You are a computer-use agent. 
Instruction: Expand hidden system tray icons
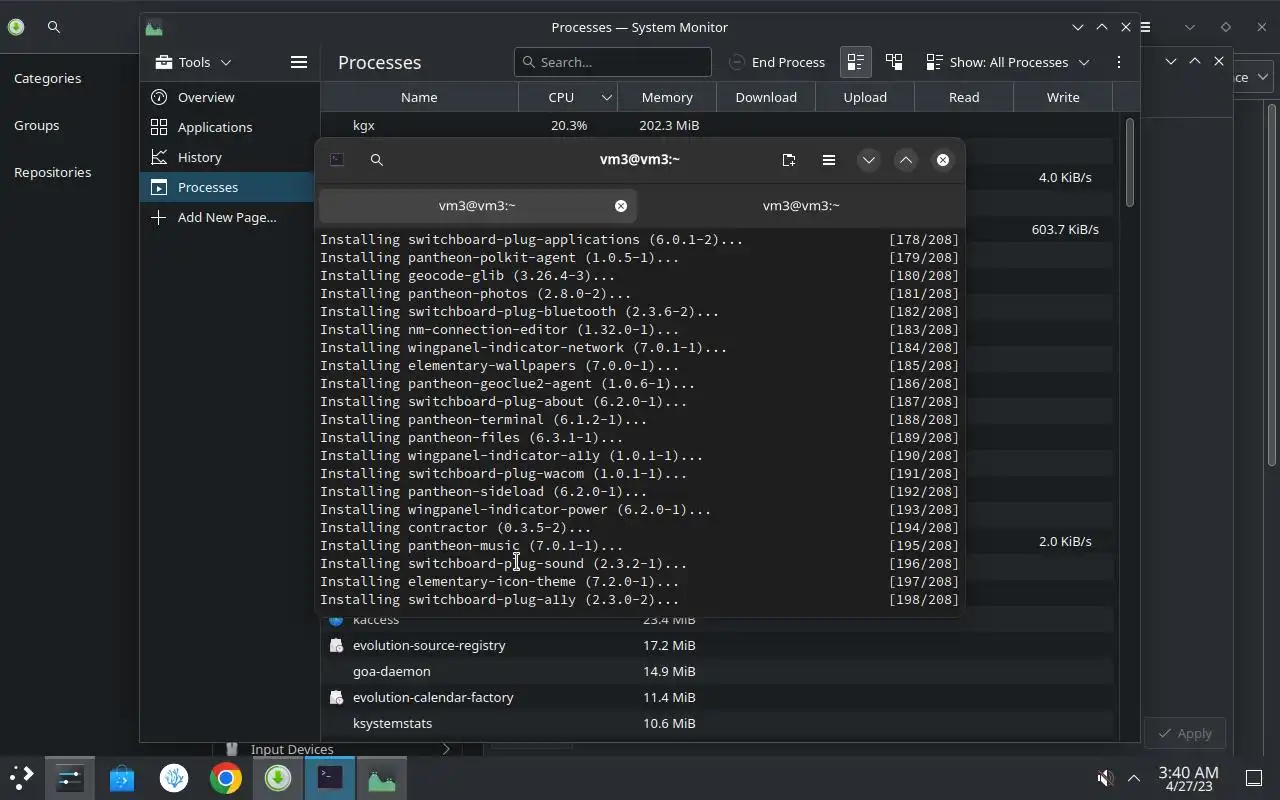click(1134, 778)
